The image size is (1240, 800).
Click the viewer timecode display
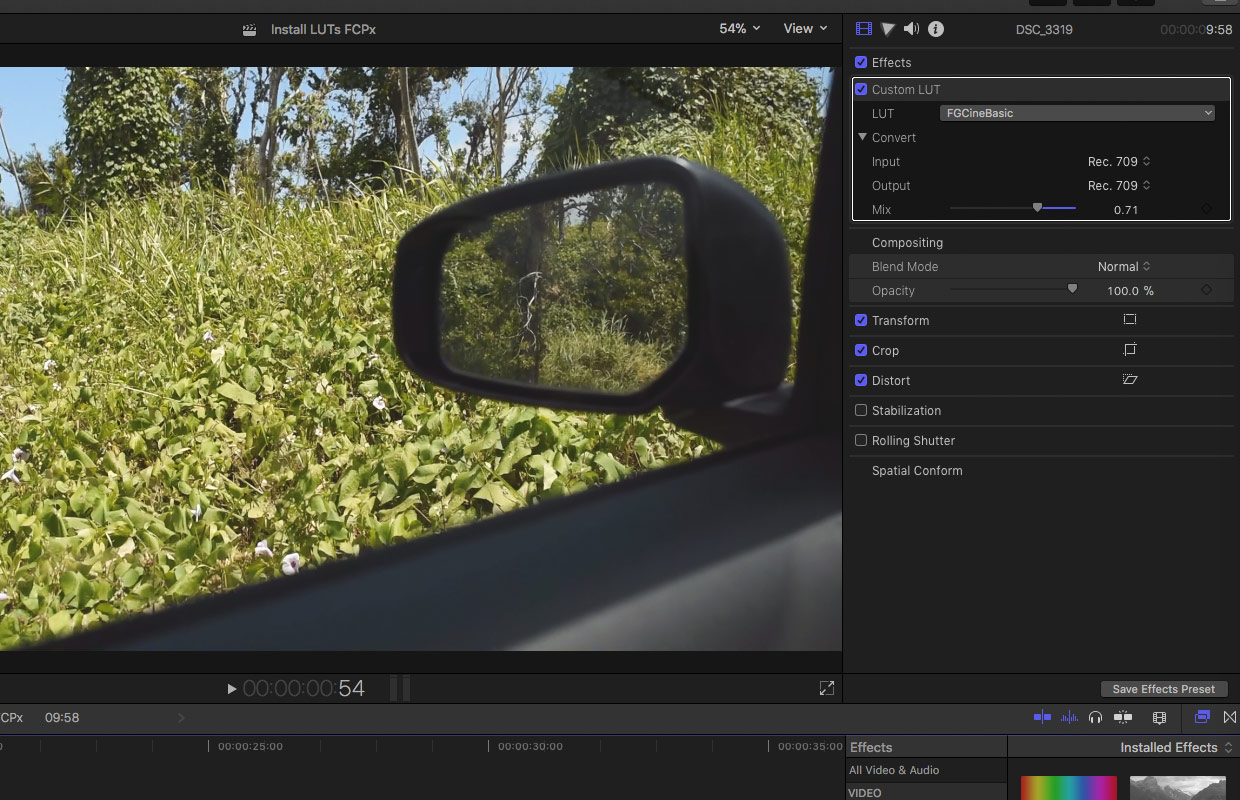304,688
